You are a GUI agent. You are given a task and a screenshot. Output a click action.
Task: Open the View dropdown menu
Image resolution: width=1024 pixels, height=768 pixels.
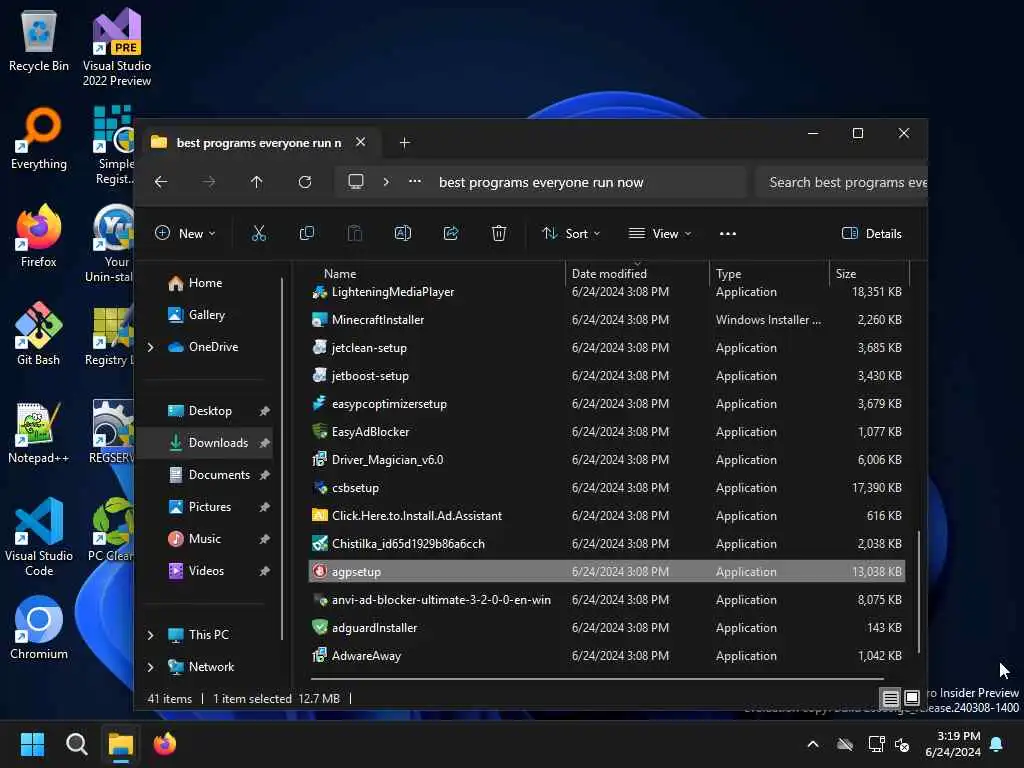(660, 233)
